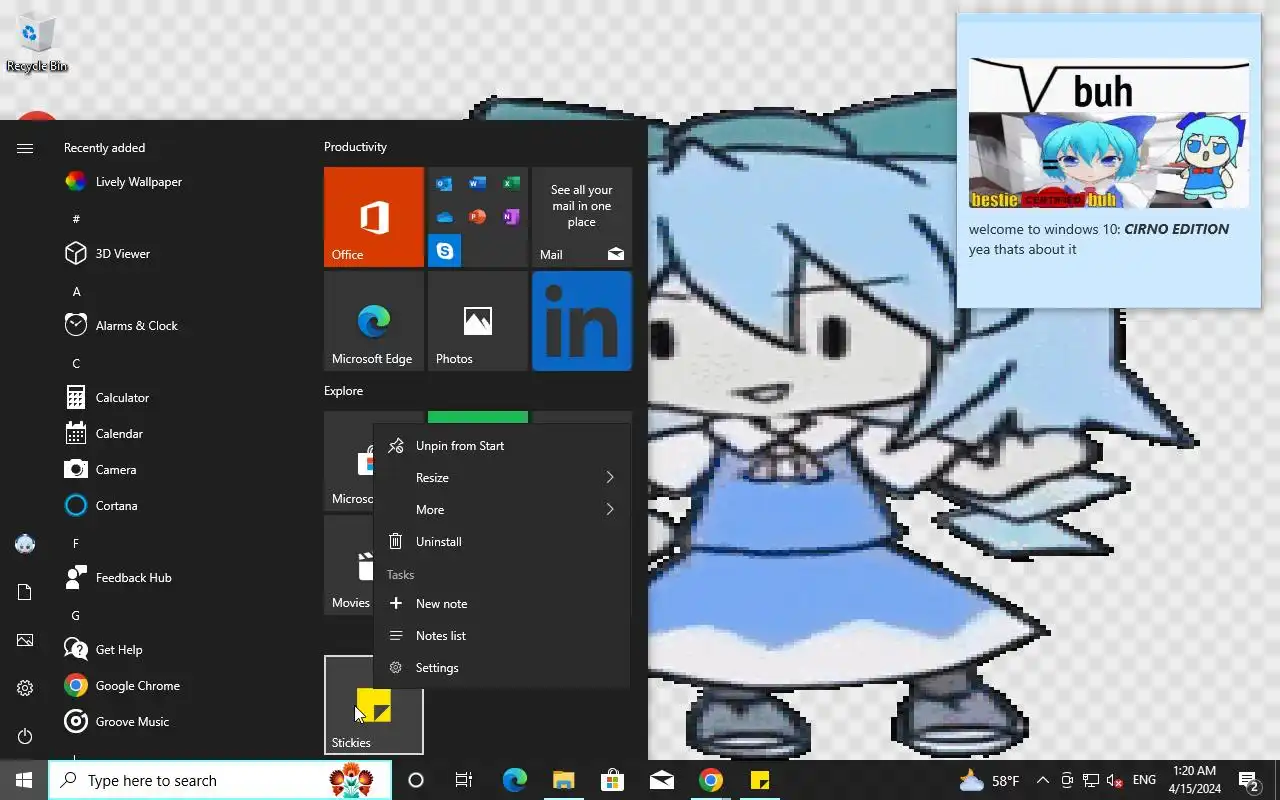Open Pictures from Start sidebar
Screen dimensions: 1280x800
25,640
